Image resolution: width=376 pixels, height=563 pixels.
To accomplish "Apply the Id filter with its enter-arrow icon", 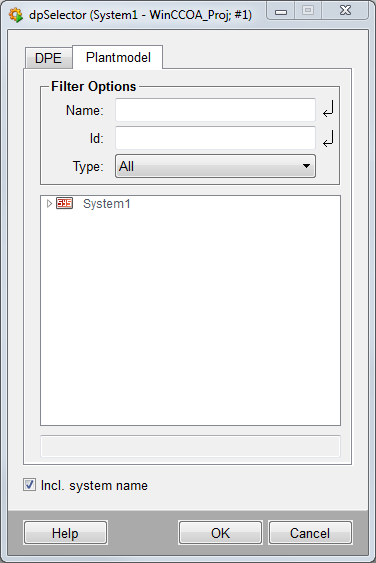I will [328, 138].
